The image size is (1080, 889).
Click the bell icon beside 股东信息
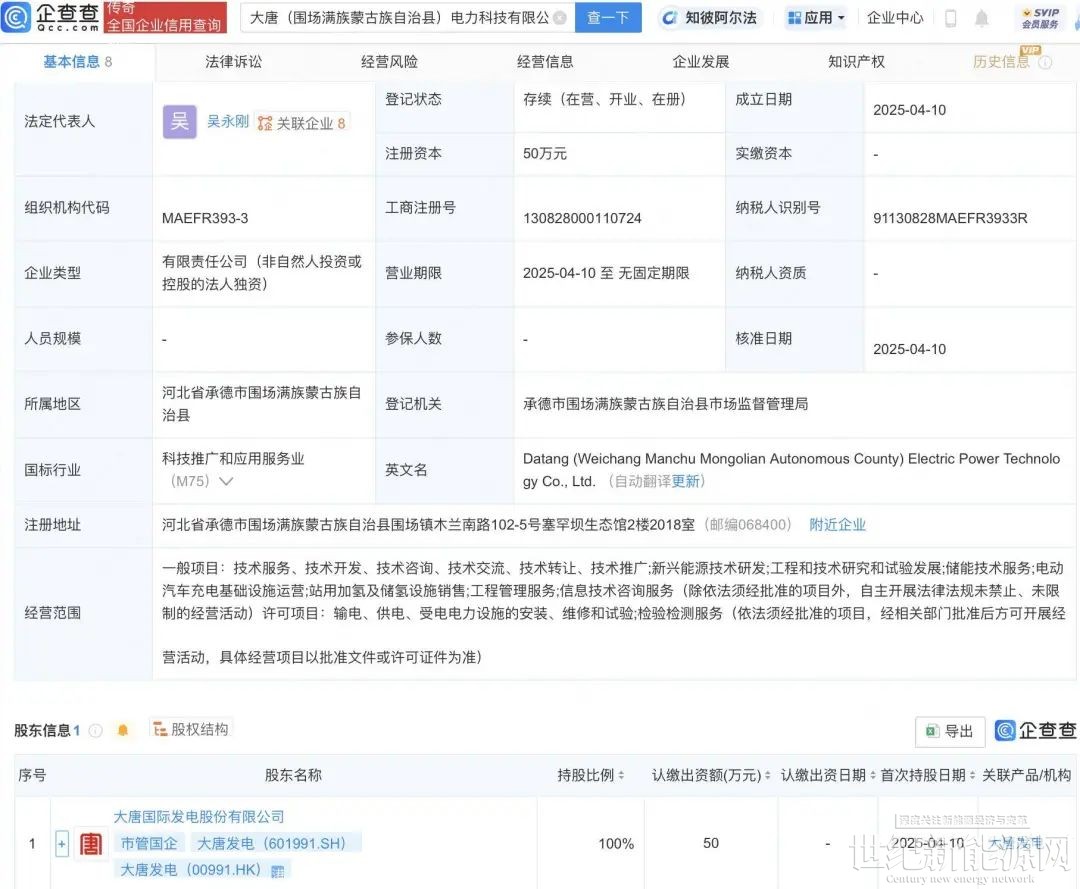pyautogui.click(x=123, y=730)
